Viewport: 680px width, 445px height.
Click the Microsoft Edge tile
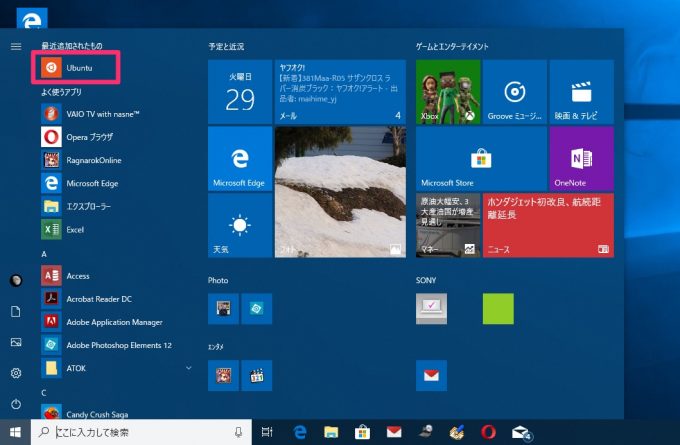pyautogui.click(x=240, y=159)
